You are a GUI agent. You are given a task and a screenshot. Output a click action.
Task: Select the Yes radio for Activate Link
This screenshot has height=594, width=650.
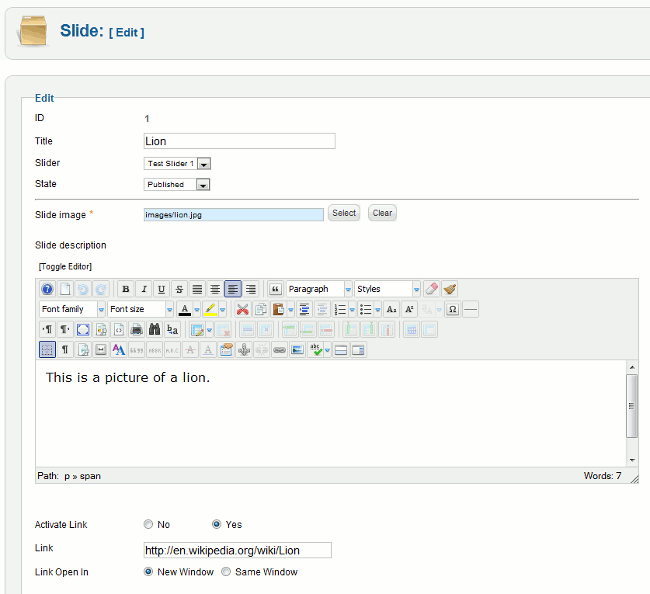[216, 524]
